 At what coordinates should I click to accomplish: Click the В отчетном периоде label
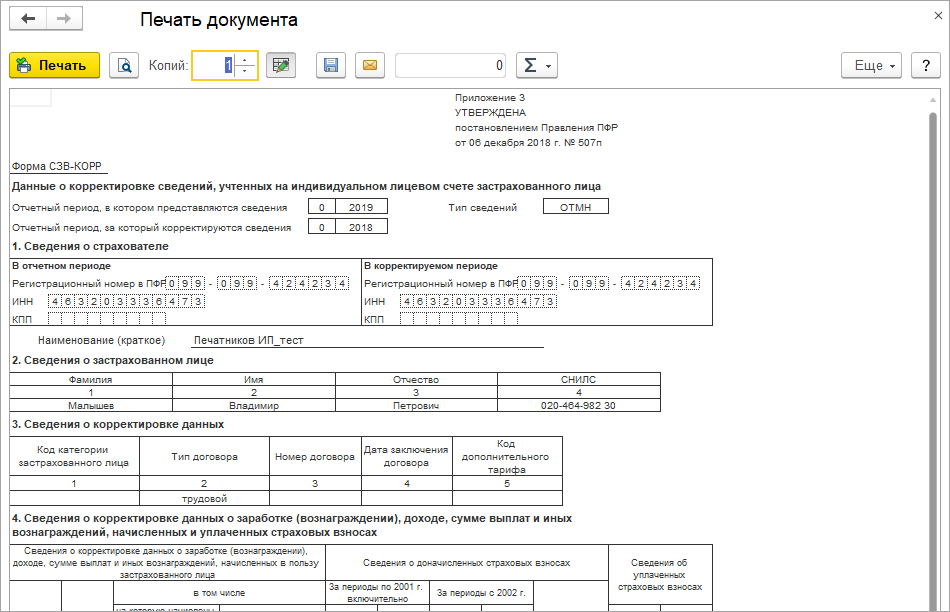coord(61,265)
